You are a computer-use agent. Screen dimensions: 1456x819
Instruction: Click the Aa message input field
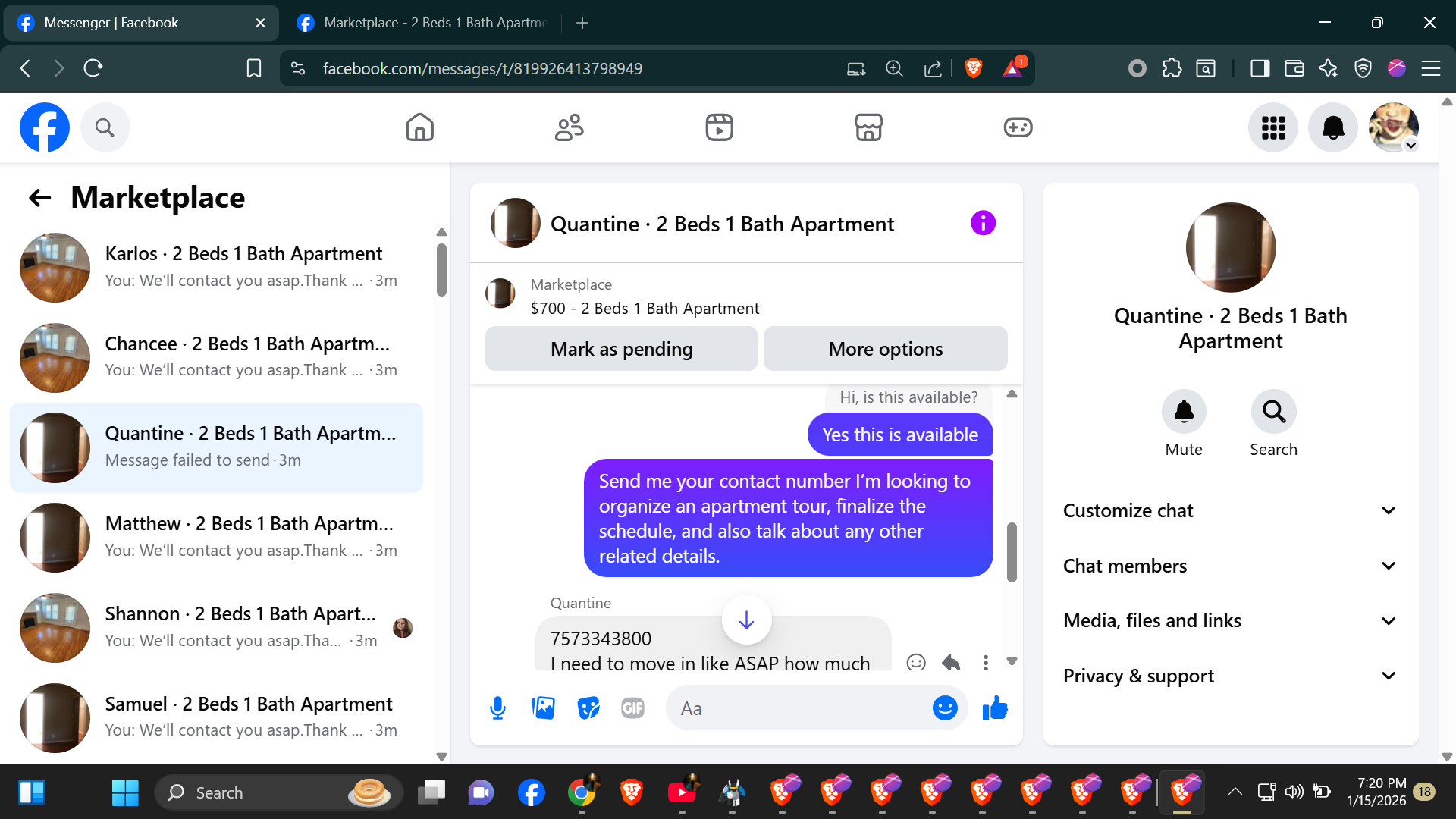[796, 708]
